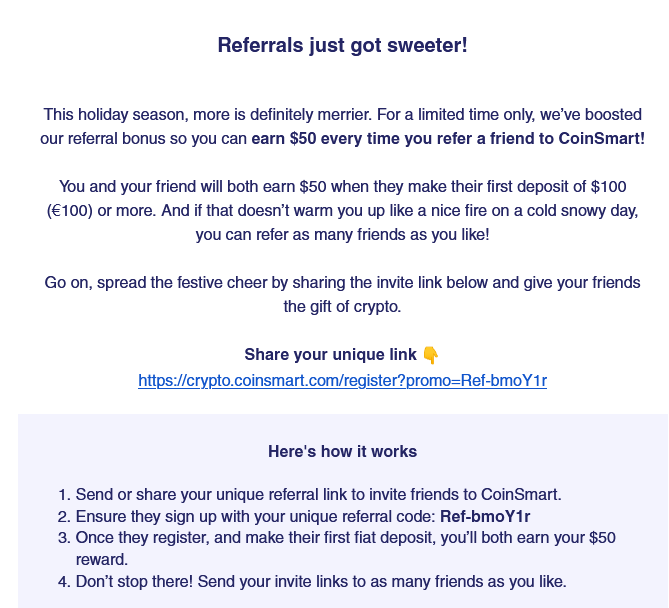Click the "Referrals just got sweeter!" heading

tap(342, 45)
